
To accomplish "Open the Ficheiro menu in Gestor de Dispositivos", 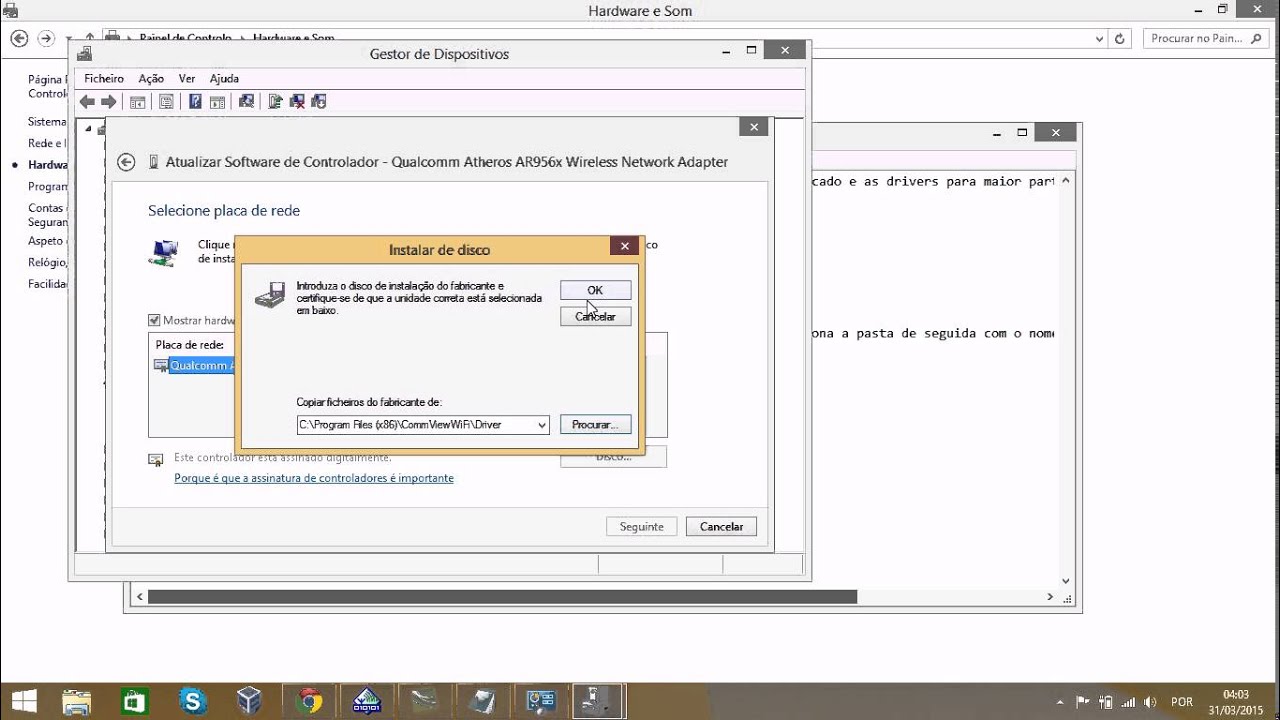I will (x=104, y=78).
